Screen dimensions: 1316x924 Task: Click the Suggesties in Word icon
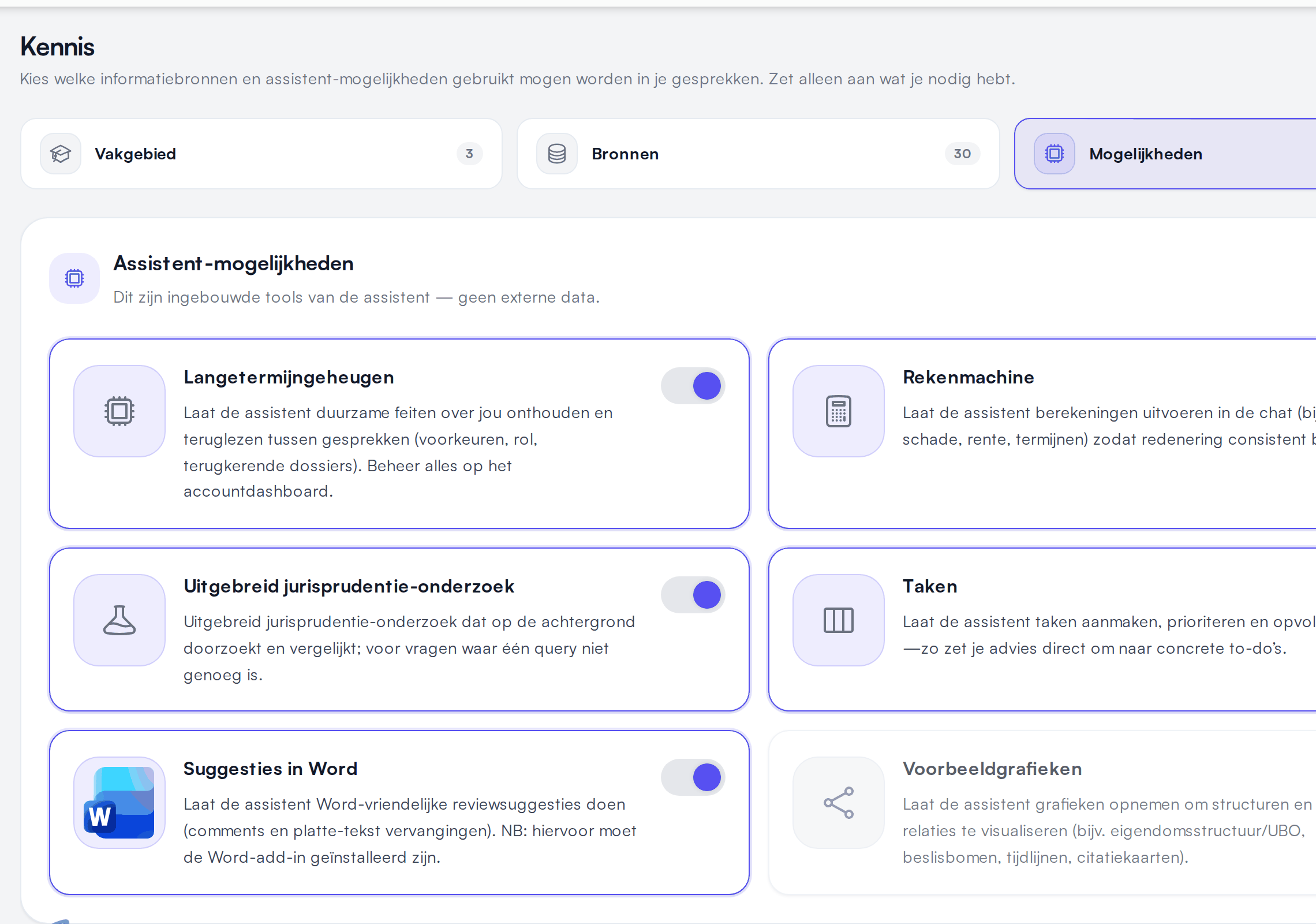point(119,803)
